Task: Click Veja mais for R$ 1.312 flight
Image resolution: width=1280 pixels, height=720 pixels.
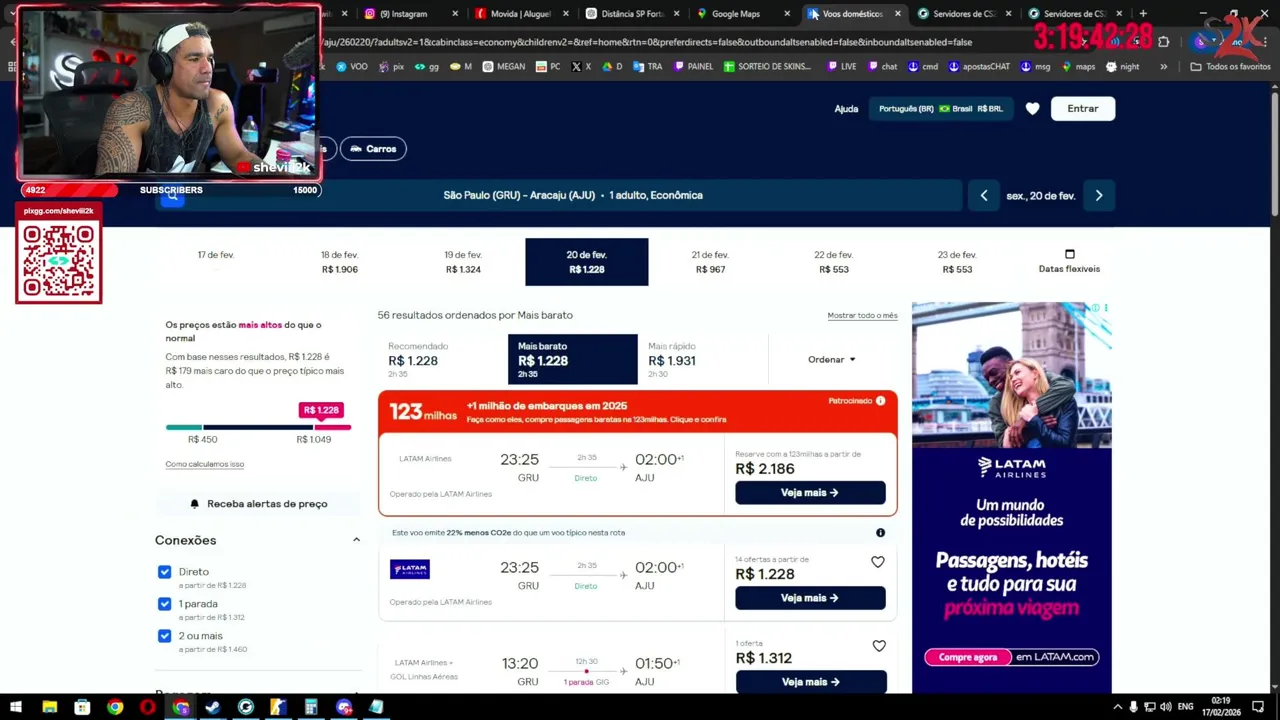Action: click(810, 682)
